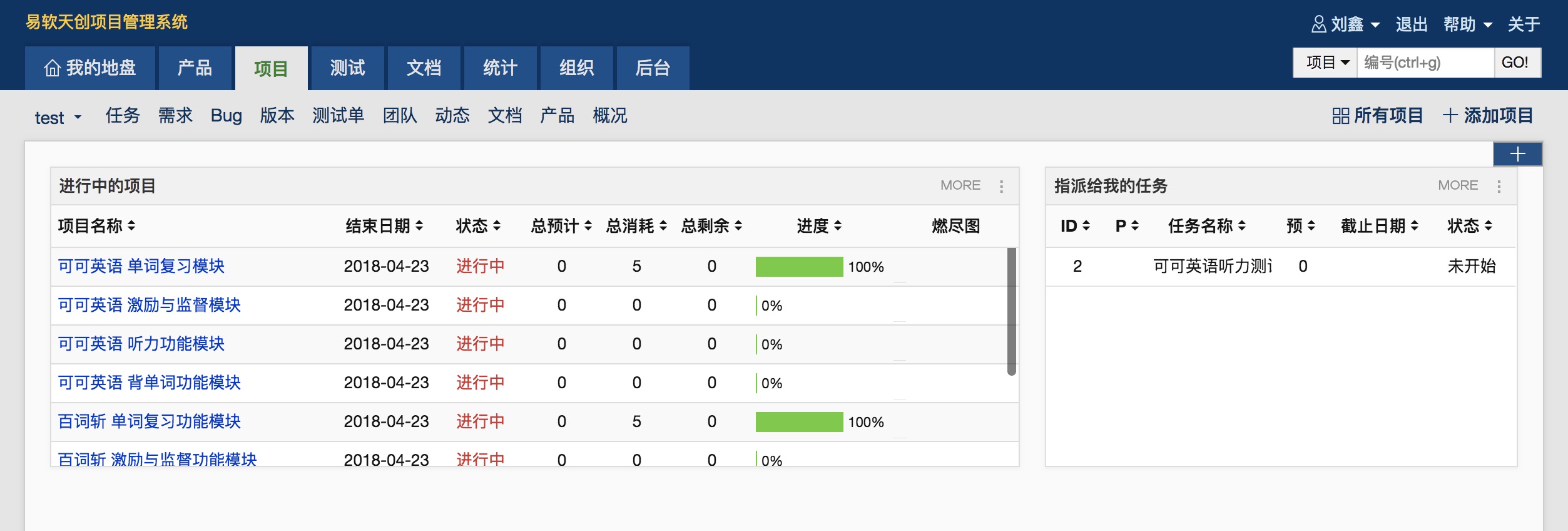The image size is (1568, 531).
Task: Open the 后台 admin tab
Action: [x=653, y=68]
